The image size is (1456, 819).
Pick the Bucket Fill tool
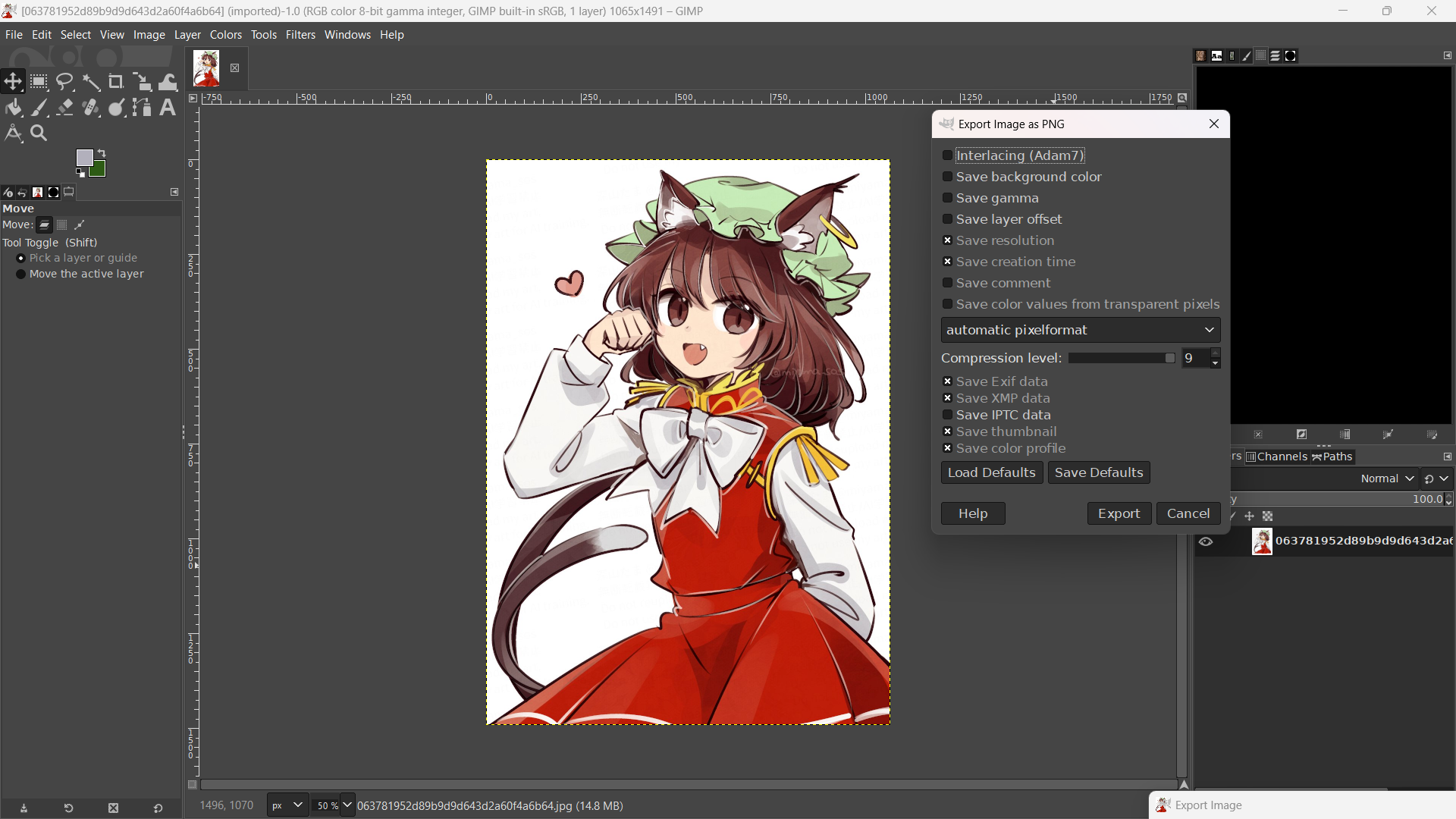coord(14,108)
